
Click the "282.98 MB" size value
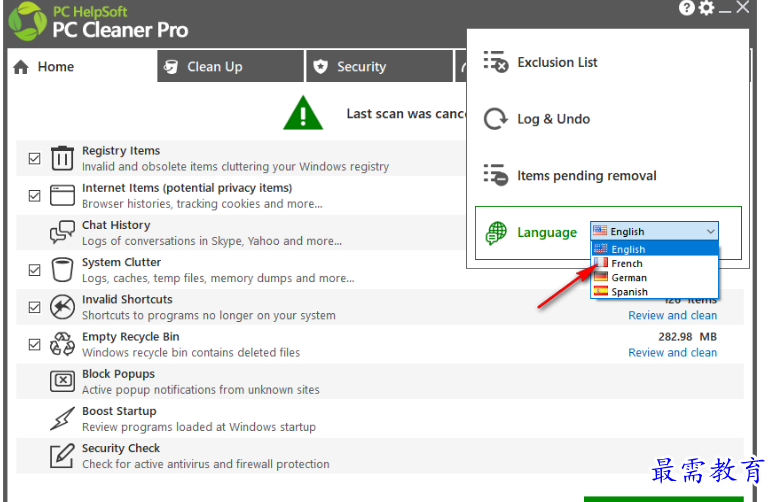[687, 337]
